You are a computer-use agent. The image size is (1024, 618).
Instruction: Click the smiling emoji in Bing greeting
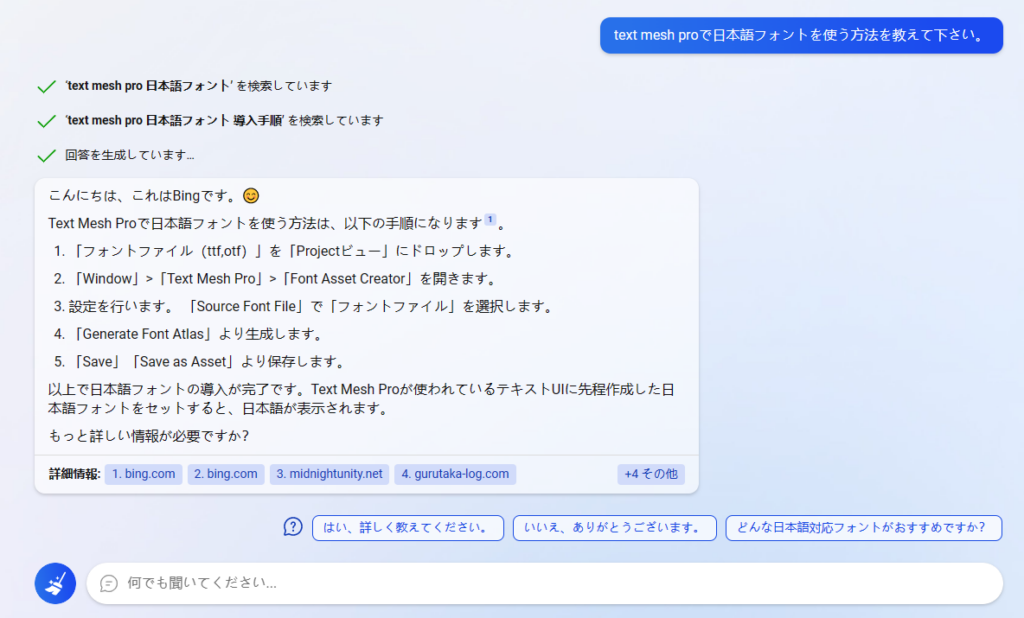[251, 196]
